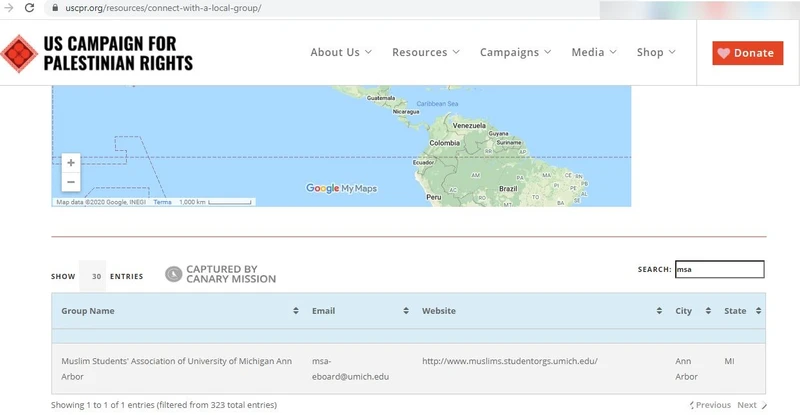This screenshot has width=800, height=415.
Task: Reload the page with the refresh icon
Action: (x=32, y=8)
